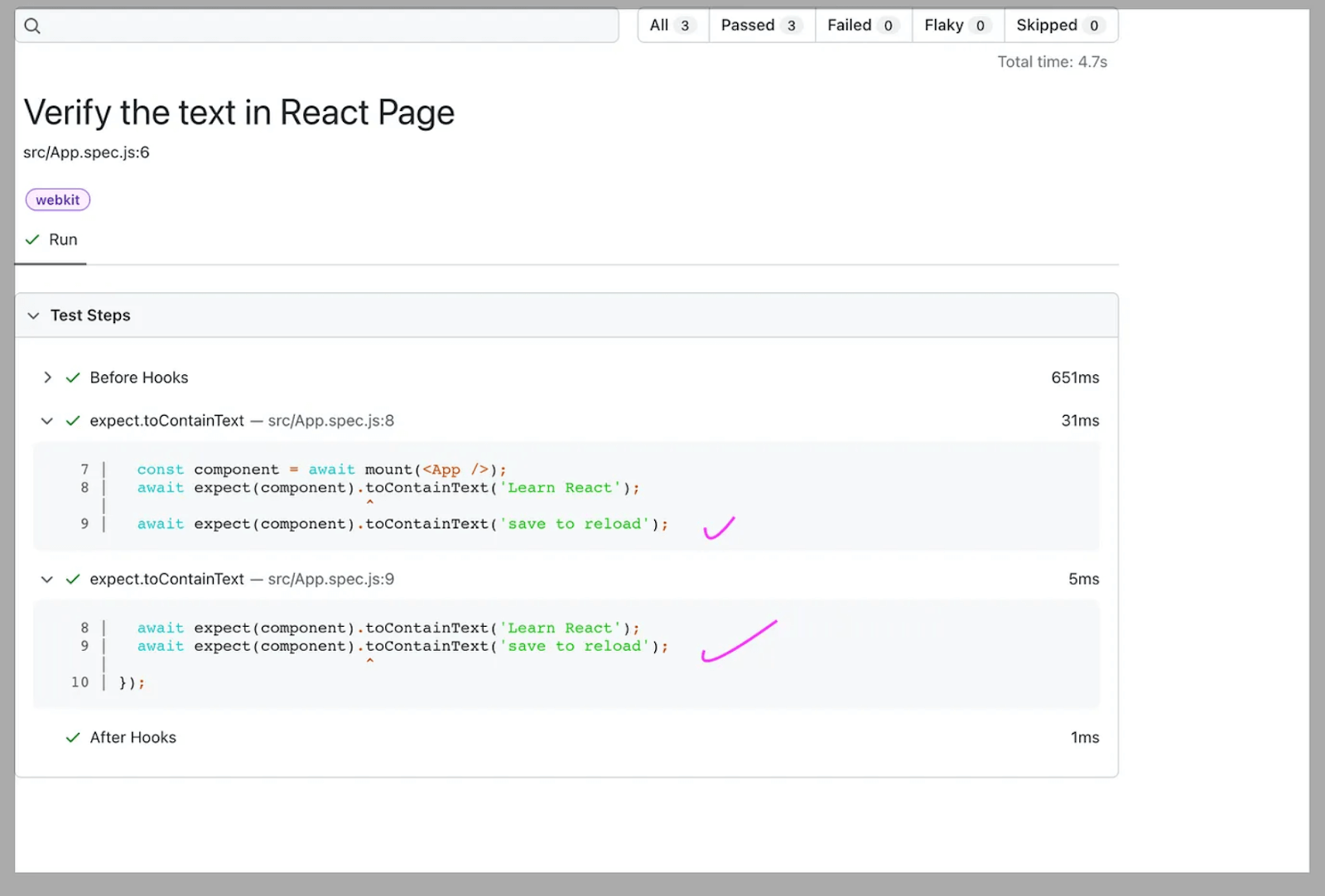Select the Flaky filter
The height and width of the screenshot is (896, 1325).
[956, 25]
